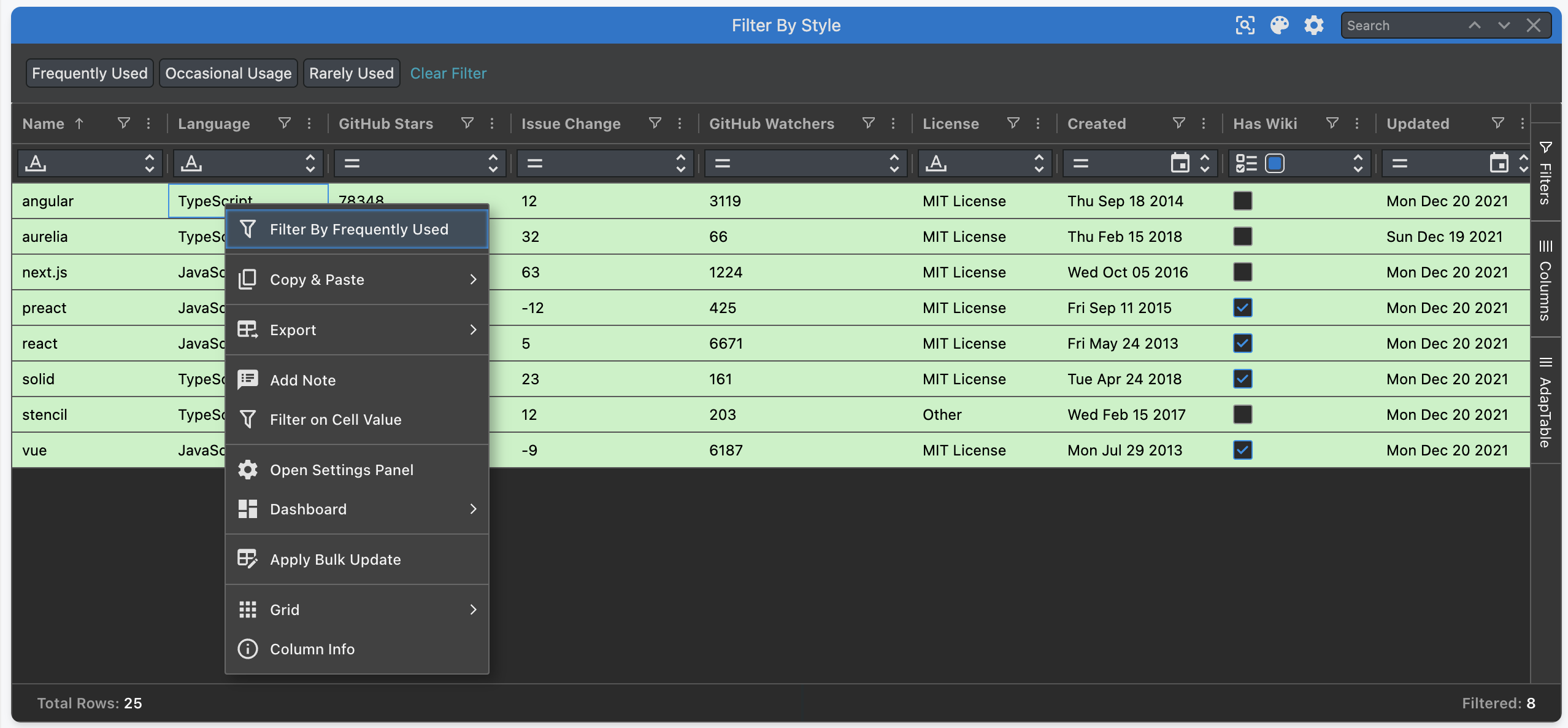Open the theme palette icon
This screenshot has width=1568, height=728.
click(1279, 25)
